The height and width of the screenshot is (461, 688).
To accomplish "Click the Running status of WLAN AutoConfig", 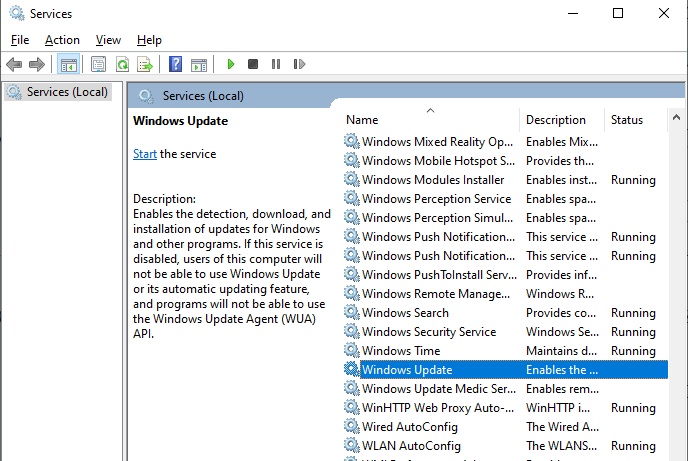I will point(633,446).
